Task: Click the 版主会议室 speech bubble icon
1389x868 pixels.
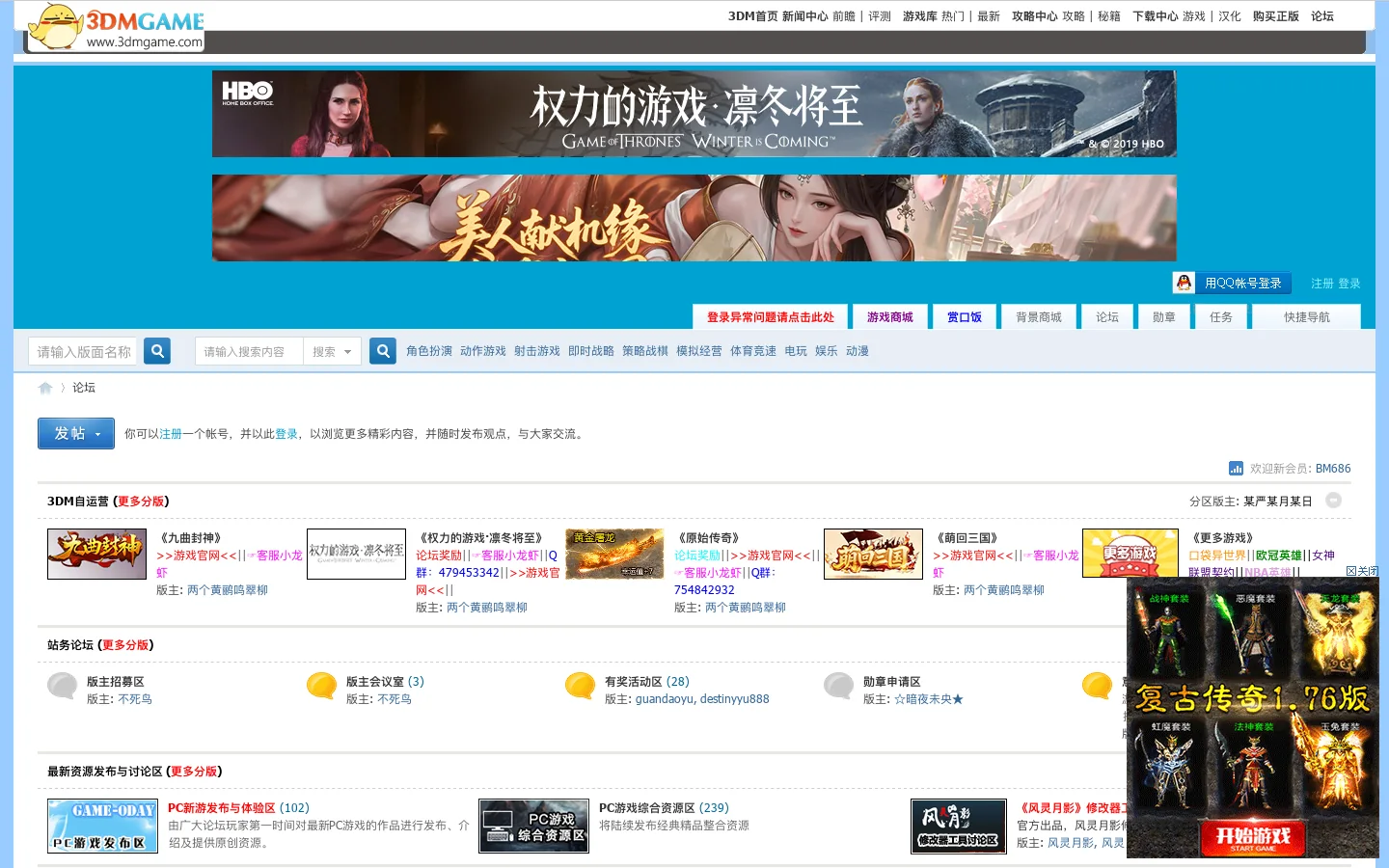Action: tap(321, 686)
